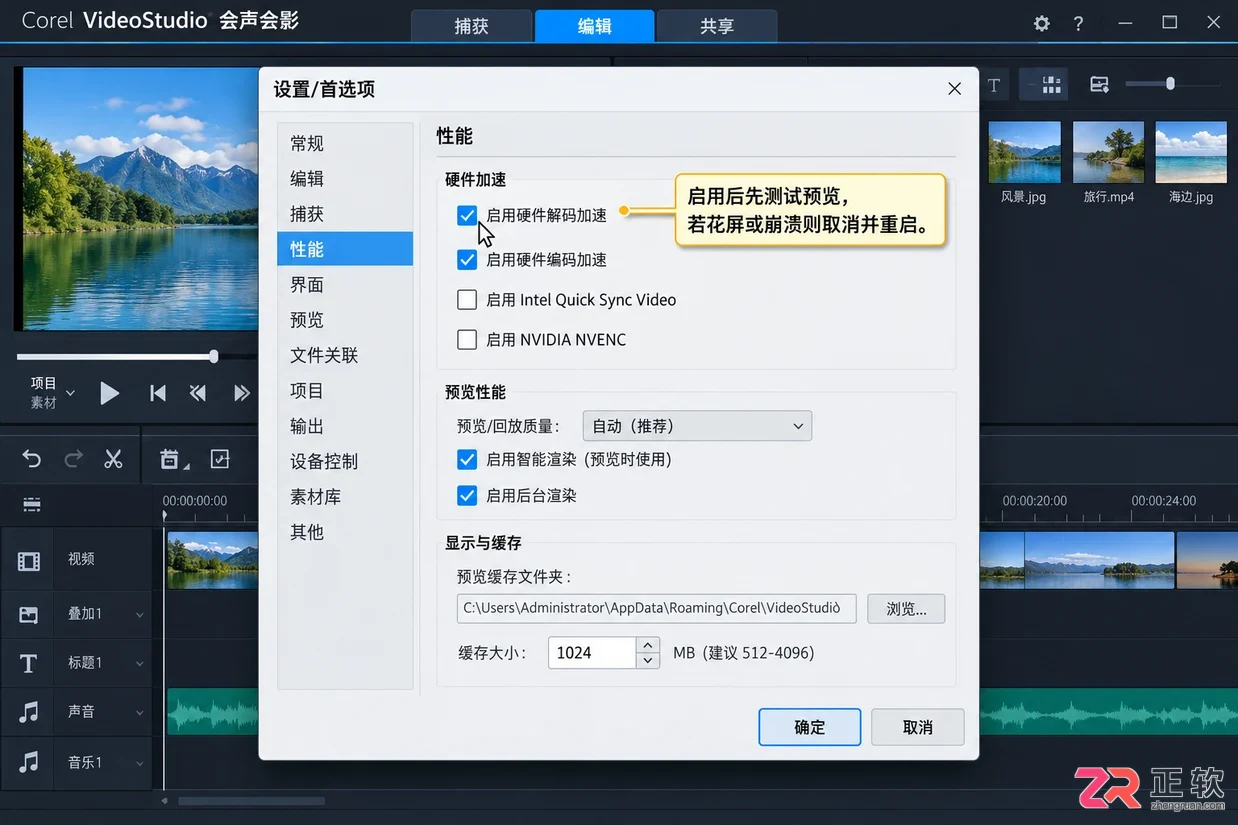Enable NVIDIA NVENC checkbox
The height and width of the screenshot is (825, 1238).
[467, 339]
